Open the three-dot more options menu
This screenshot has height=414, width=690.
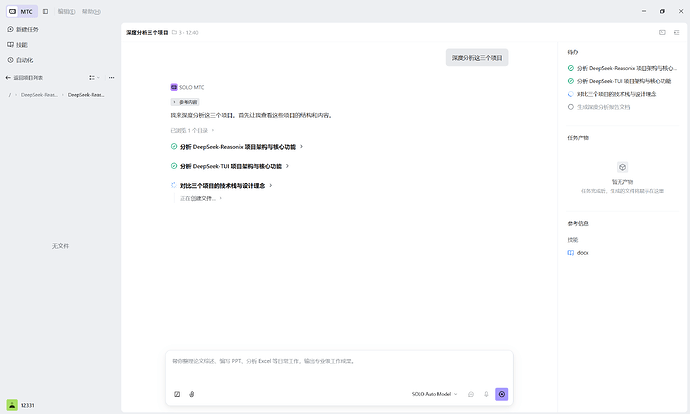pos(111,77)
